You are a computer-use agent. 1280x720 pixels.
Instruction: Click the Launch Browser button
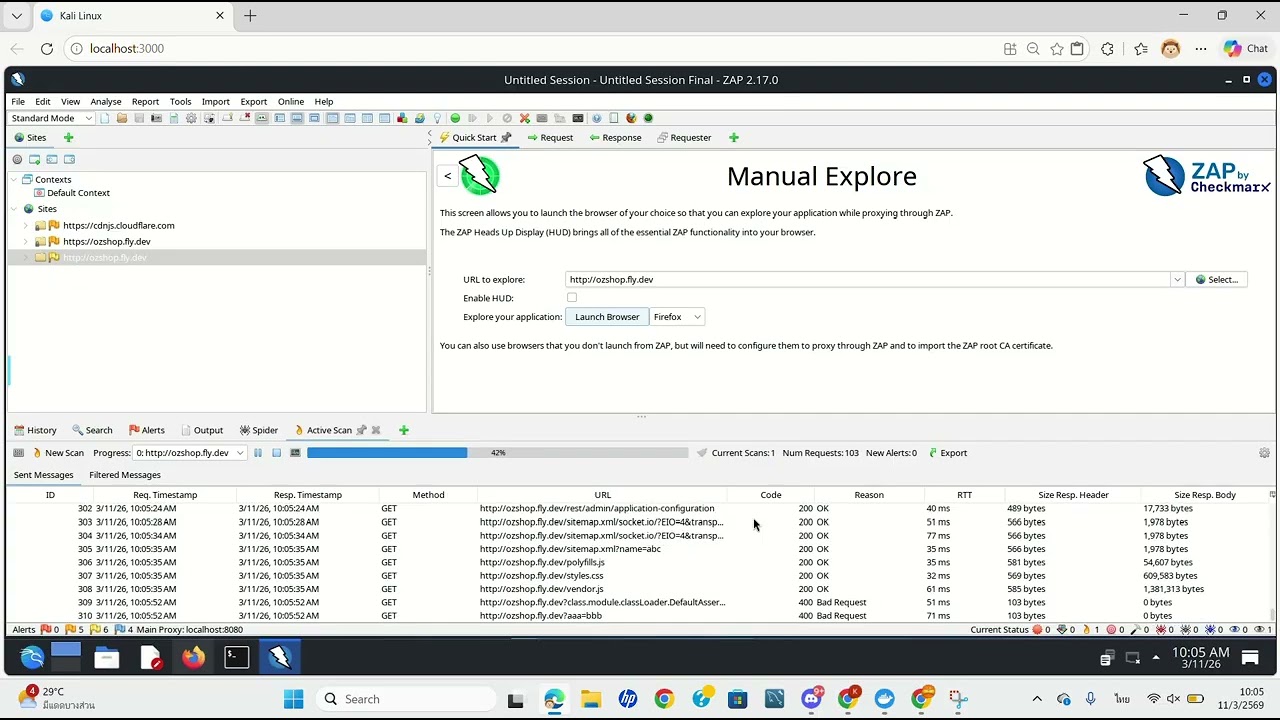607,317
